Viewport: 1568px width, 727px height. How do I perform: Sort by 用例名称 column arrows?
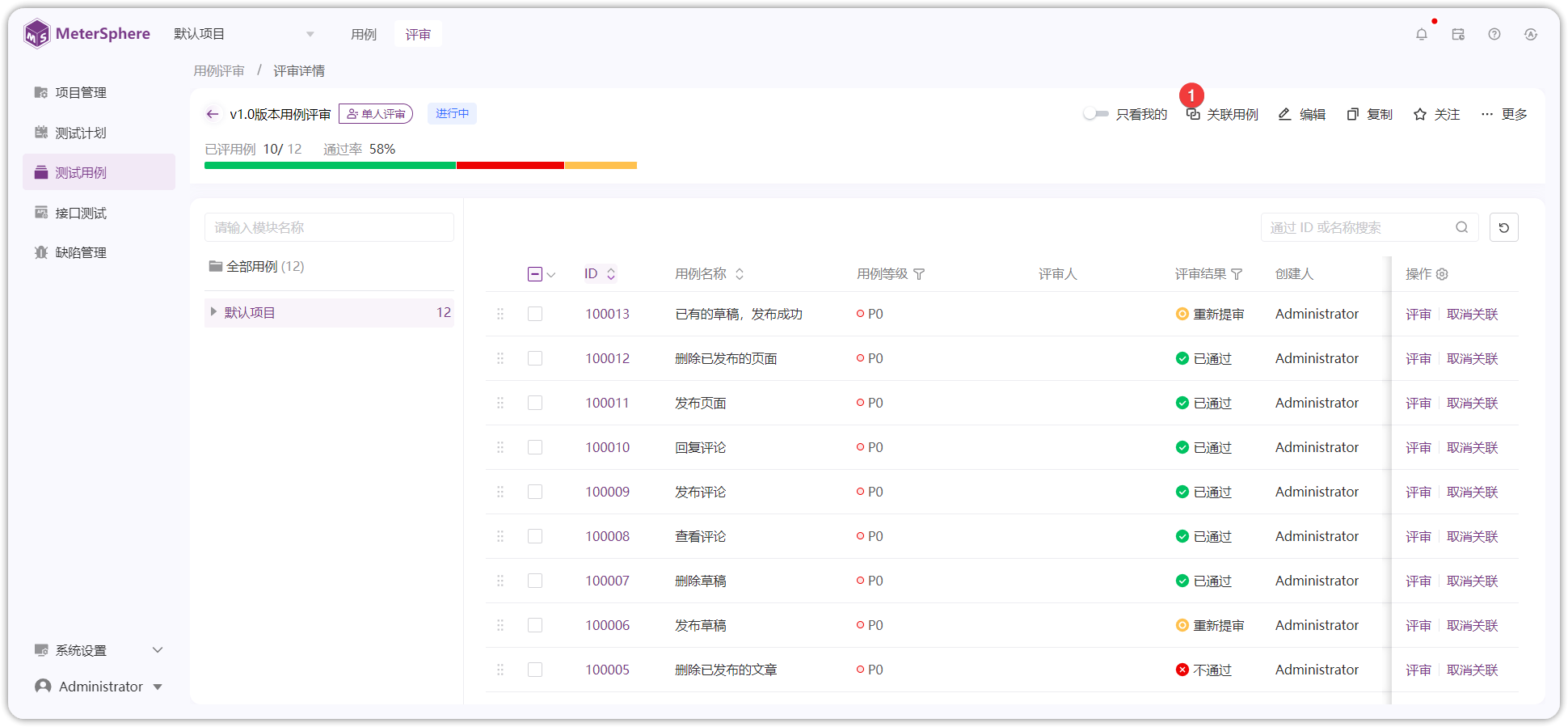pyautogui.click(x=740, y=274)
